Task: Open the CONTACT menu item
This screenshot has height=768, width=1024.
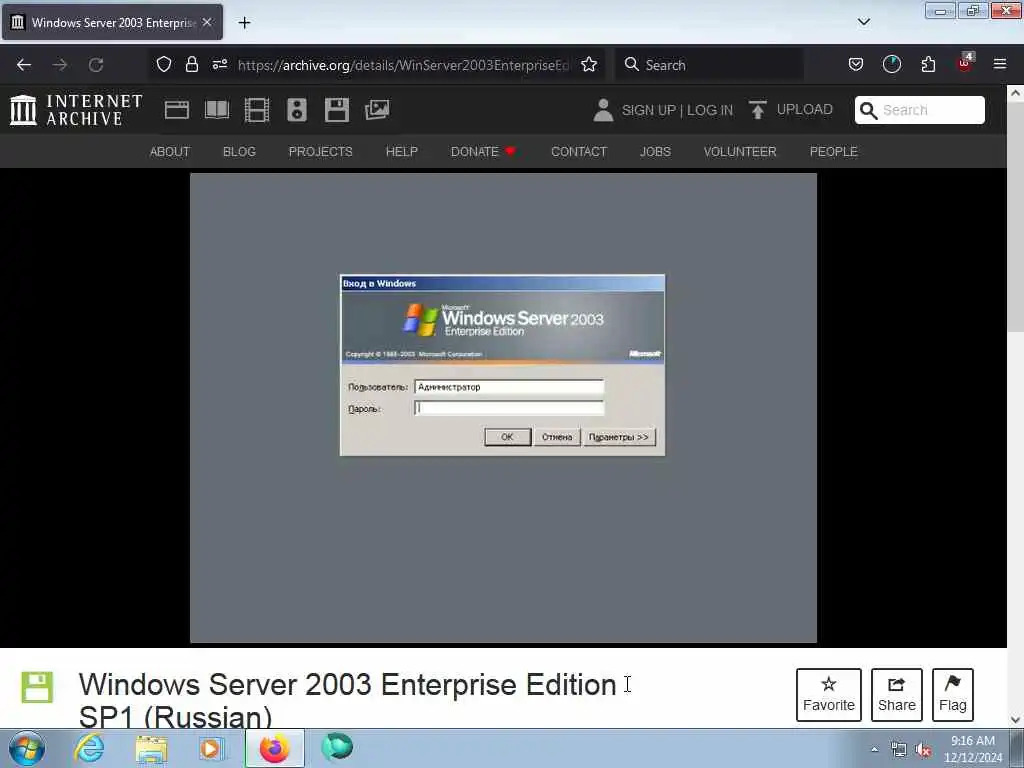Action: point(579,152)
